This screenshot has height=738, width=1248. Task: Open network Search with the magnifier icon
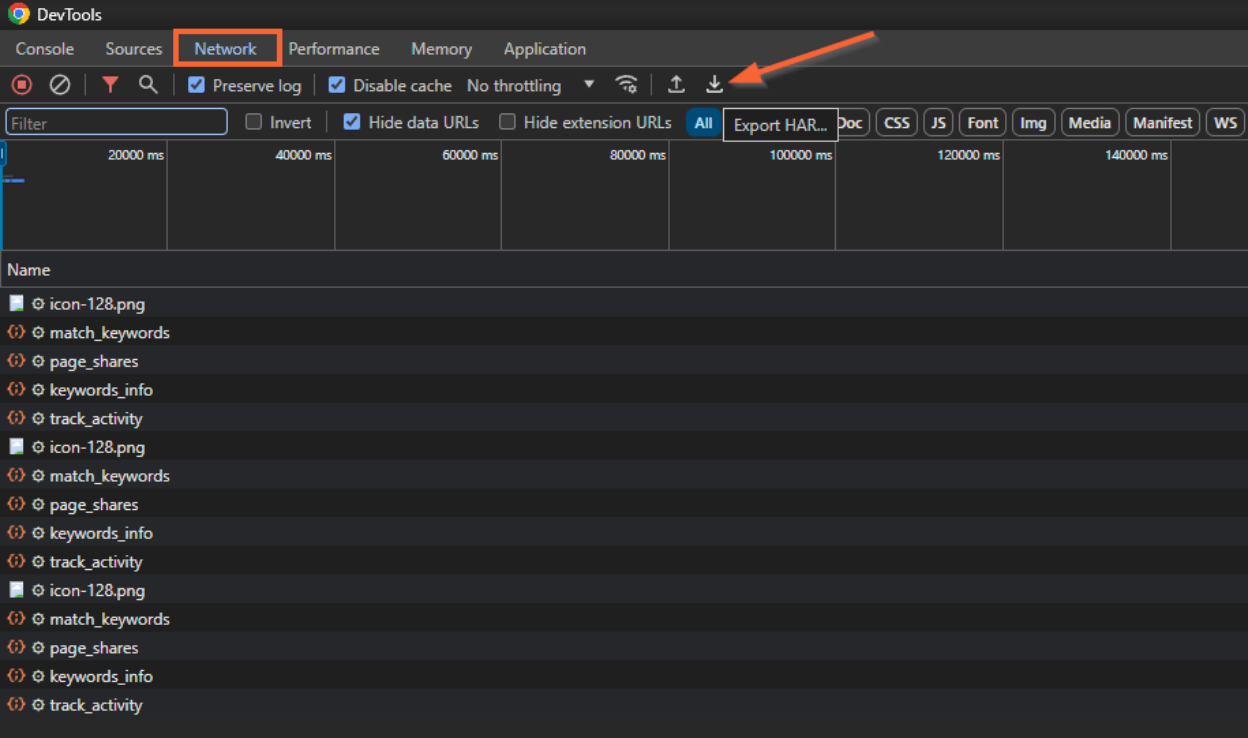148,85
